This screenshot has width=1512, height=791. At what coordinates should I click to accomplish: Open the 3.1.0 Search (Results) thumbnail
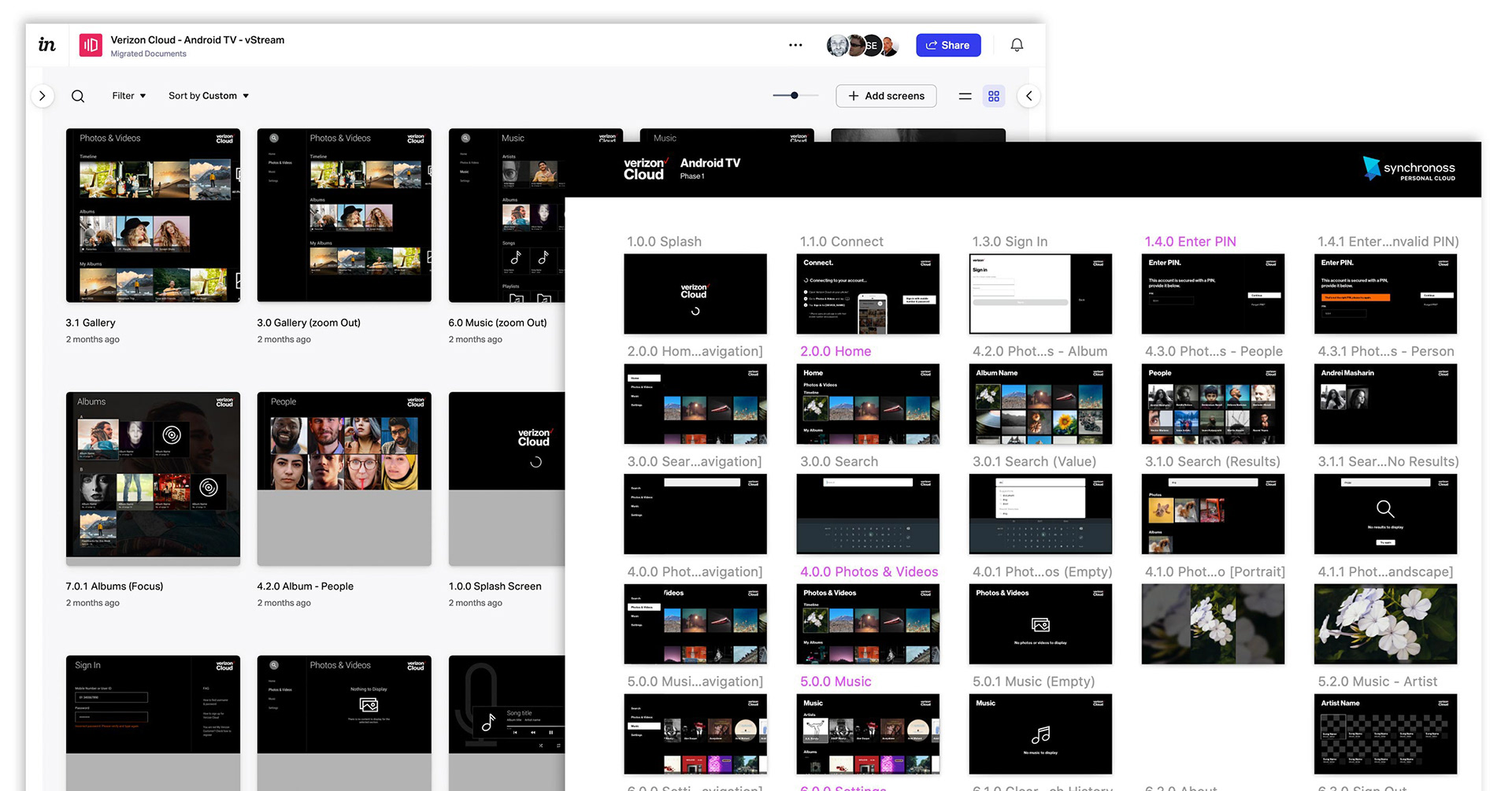pos(1213,514)
